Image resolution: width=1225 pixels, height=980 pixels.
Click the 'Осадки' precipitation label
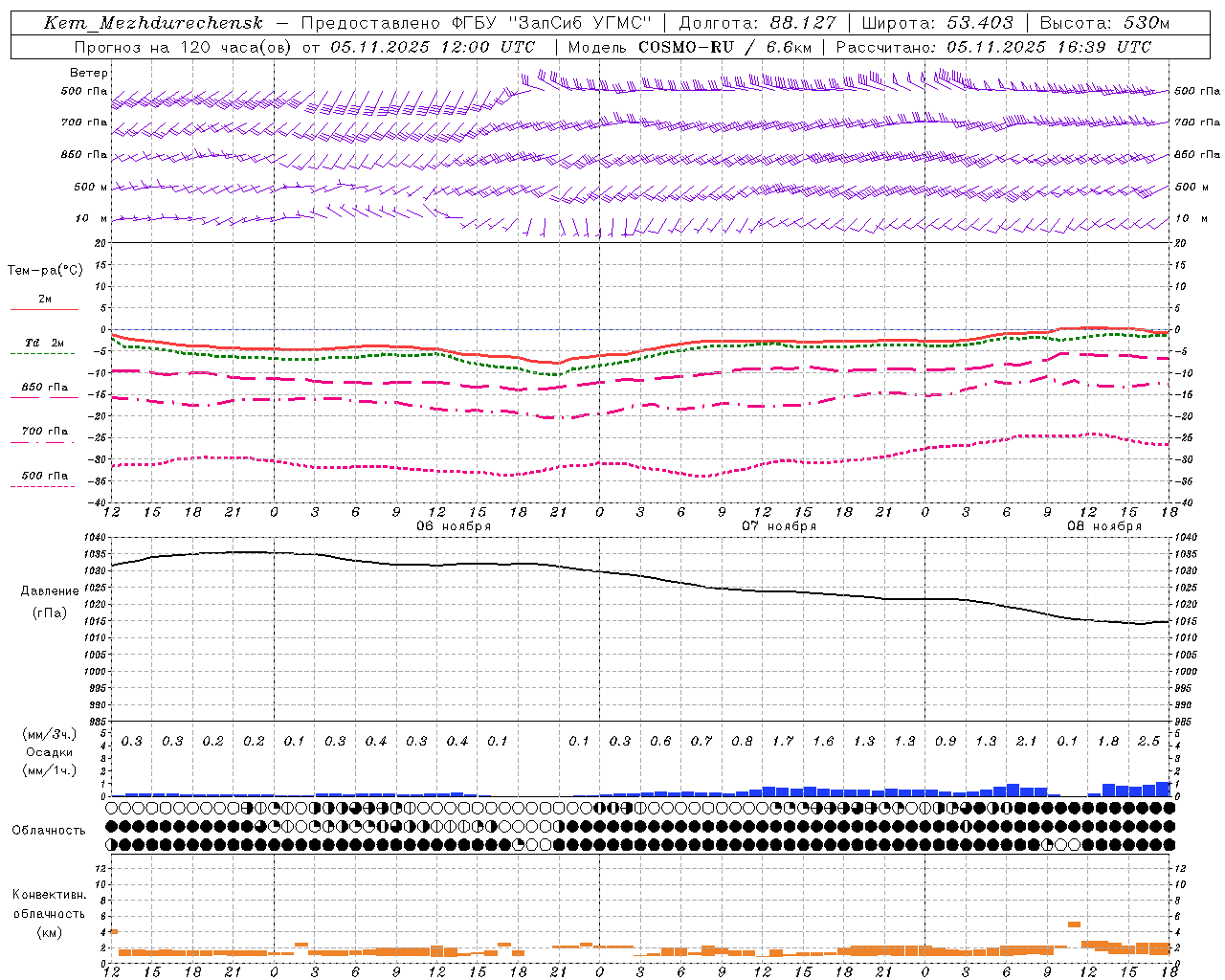click(50, 752)
